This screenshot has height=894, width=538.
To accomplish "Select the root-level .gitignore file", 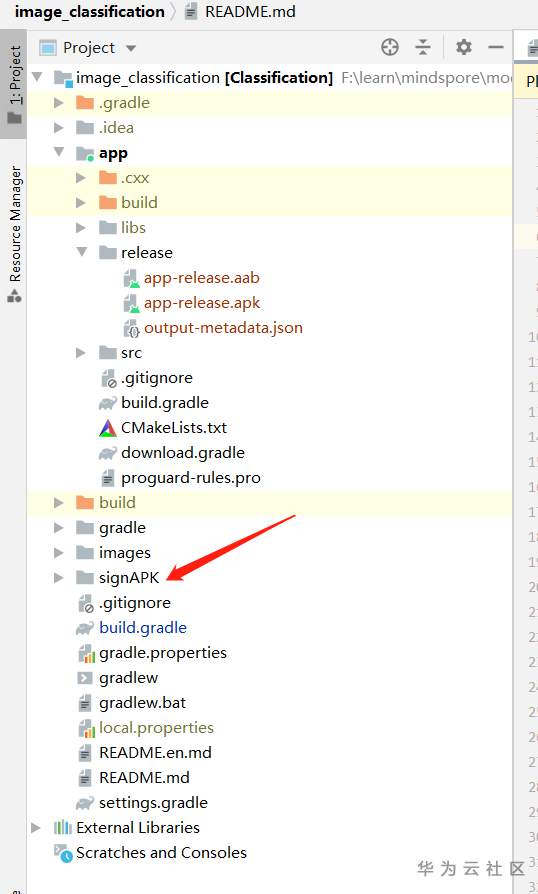I will click(x=134, y=603).
